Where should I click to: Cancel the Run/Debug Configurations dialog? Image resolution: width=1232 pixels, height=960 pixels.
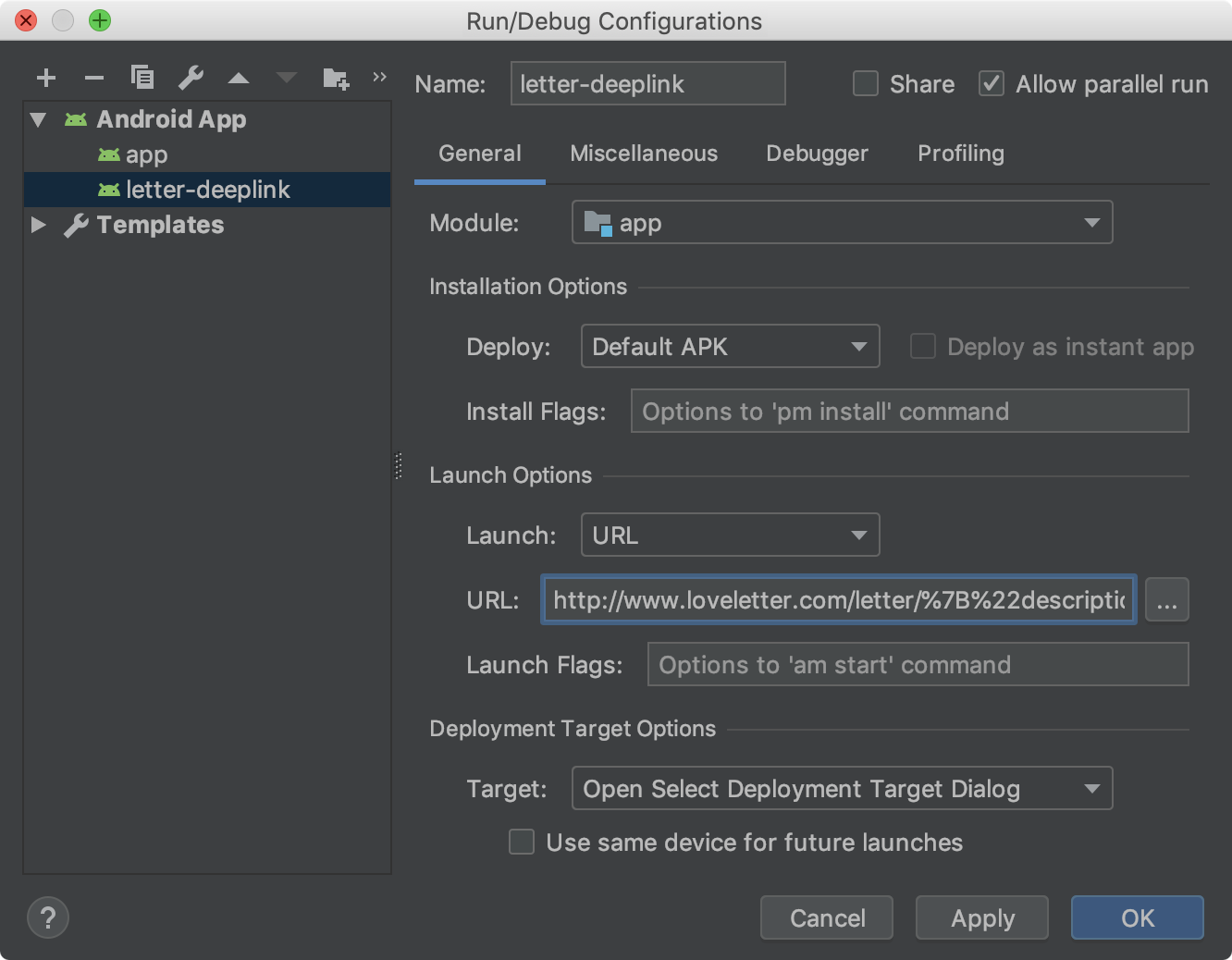click(x=826, y=917)
